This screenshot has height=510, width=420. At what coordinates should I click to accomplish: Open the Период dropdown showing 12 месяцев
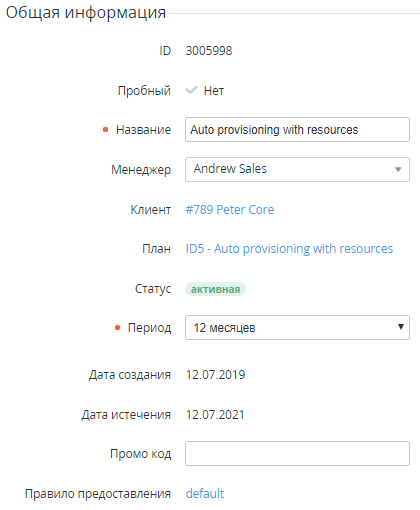[297, 327]
